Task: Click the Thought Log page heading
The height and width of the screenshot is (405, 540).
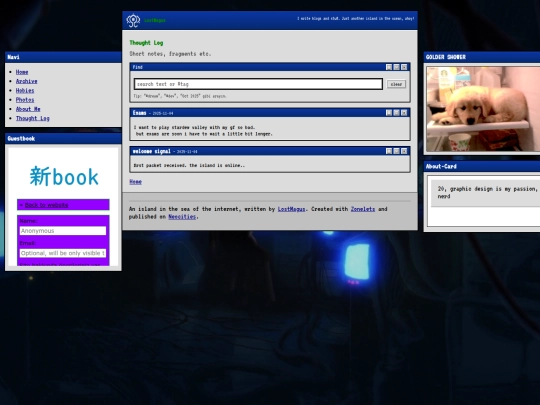Action: [x=146, y=43]
